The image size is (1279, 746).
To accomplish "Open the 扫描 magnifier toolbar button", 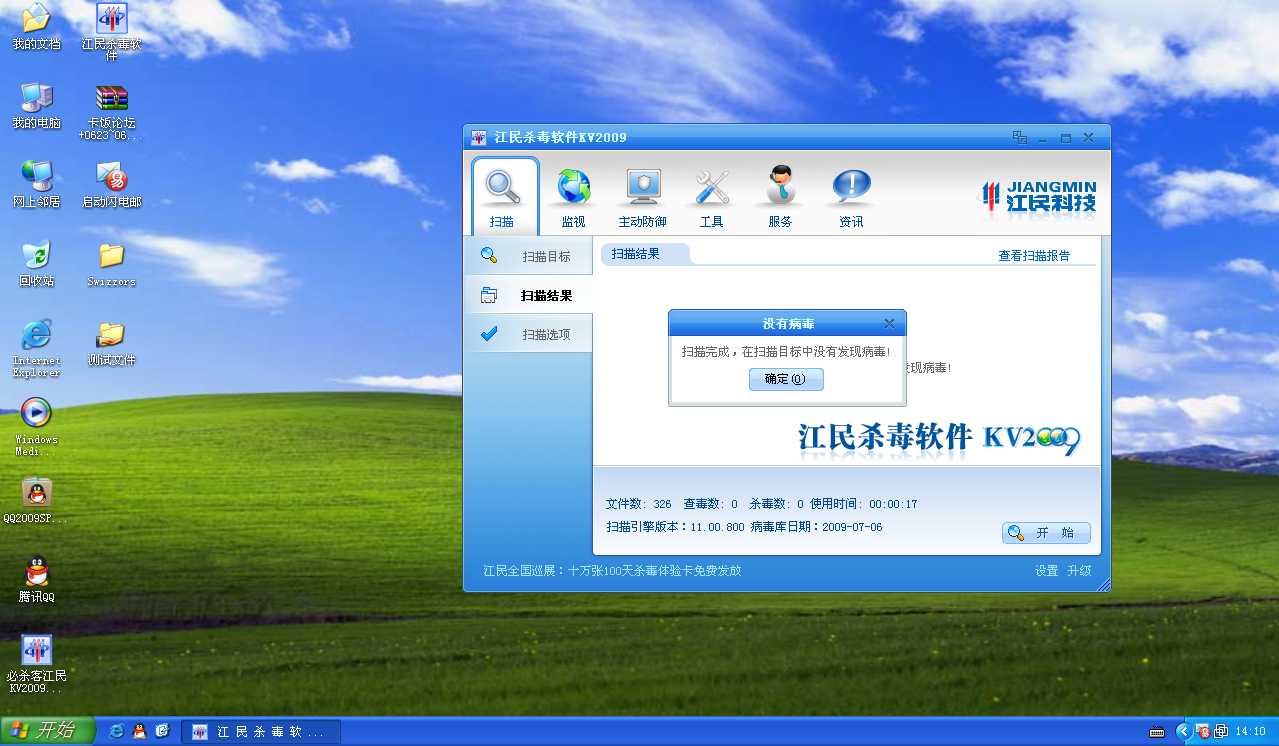I will [x=505, y=195].
